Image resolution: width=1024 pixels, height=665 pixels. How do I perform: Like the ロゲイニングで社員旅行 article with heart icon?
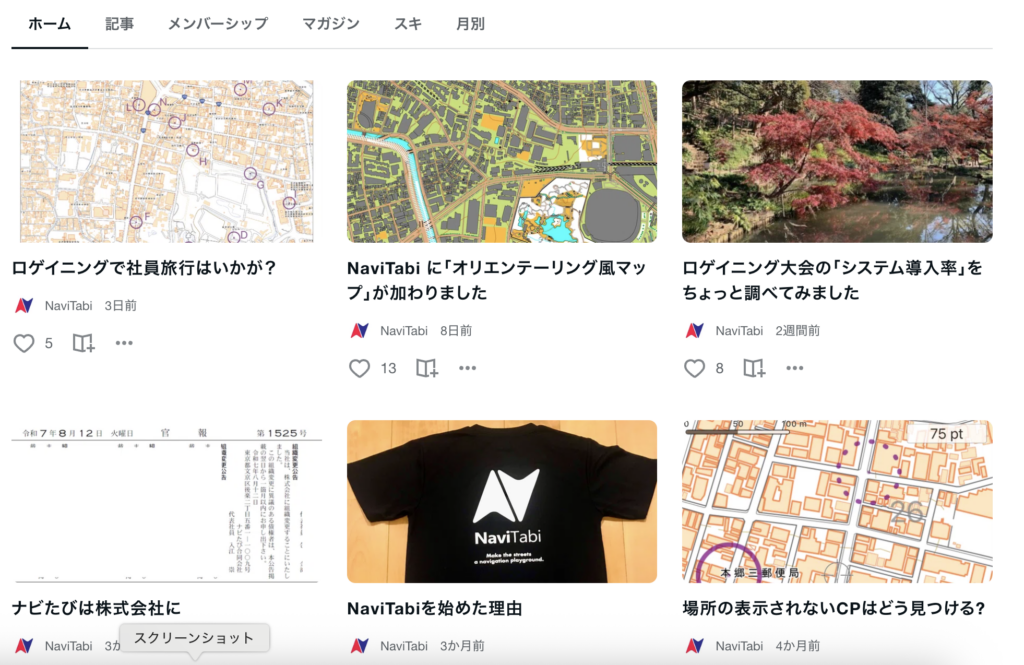pyautogui.click(x=24, y=343)
